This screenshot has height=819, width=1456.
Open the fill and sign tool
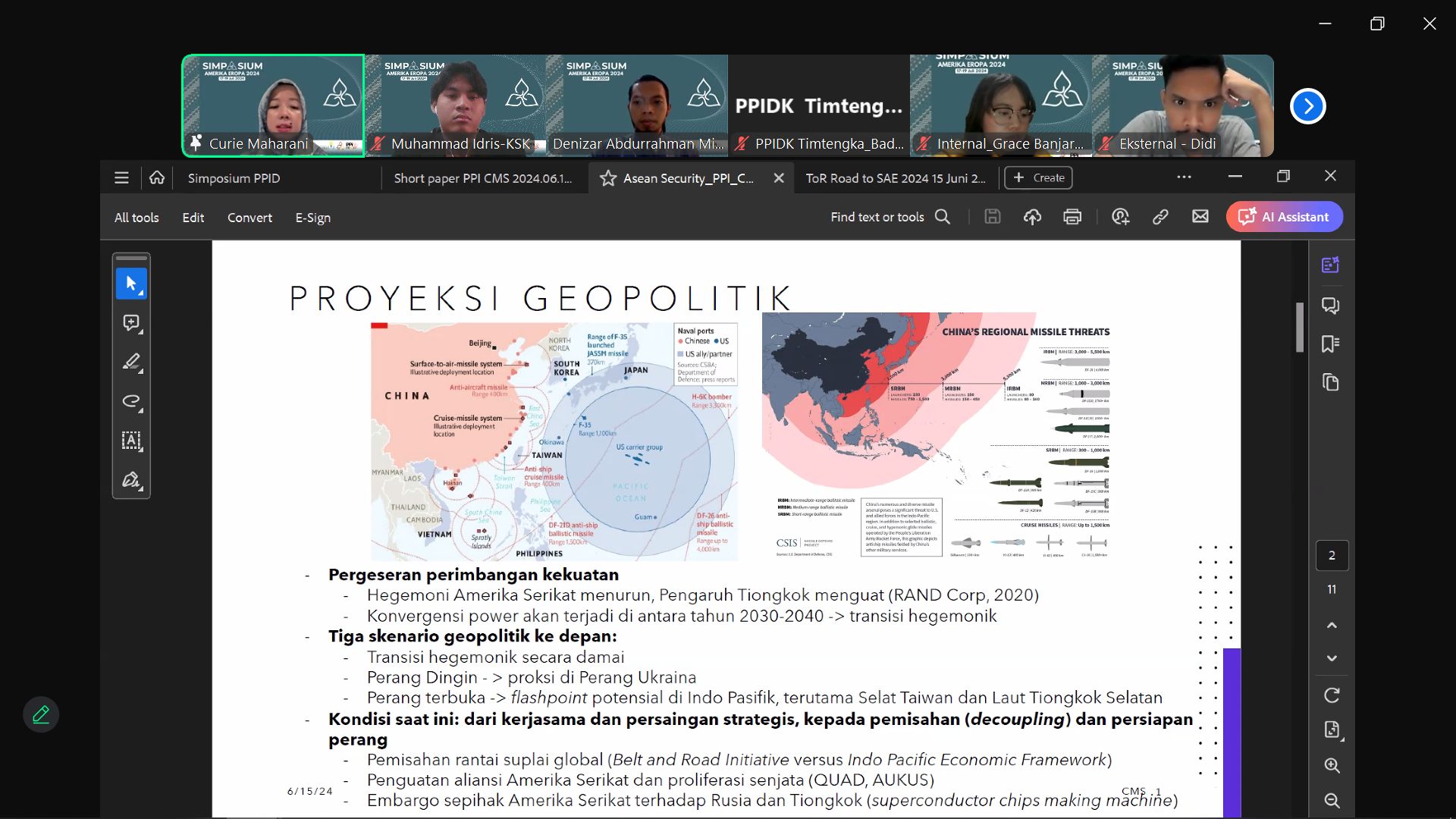(131, 480)
